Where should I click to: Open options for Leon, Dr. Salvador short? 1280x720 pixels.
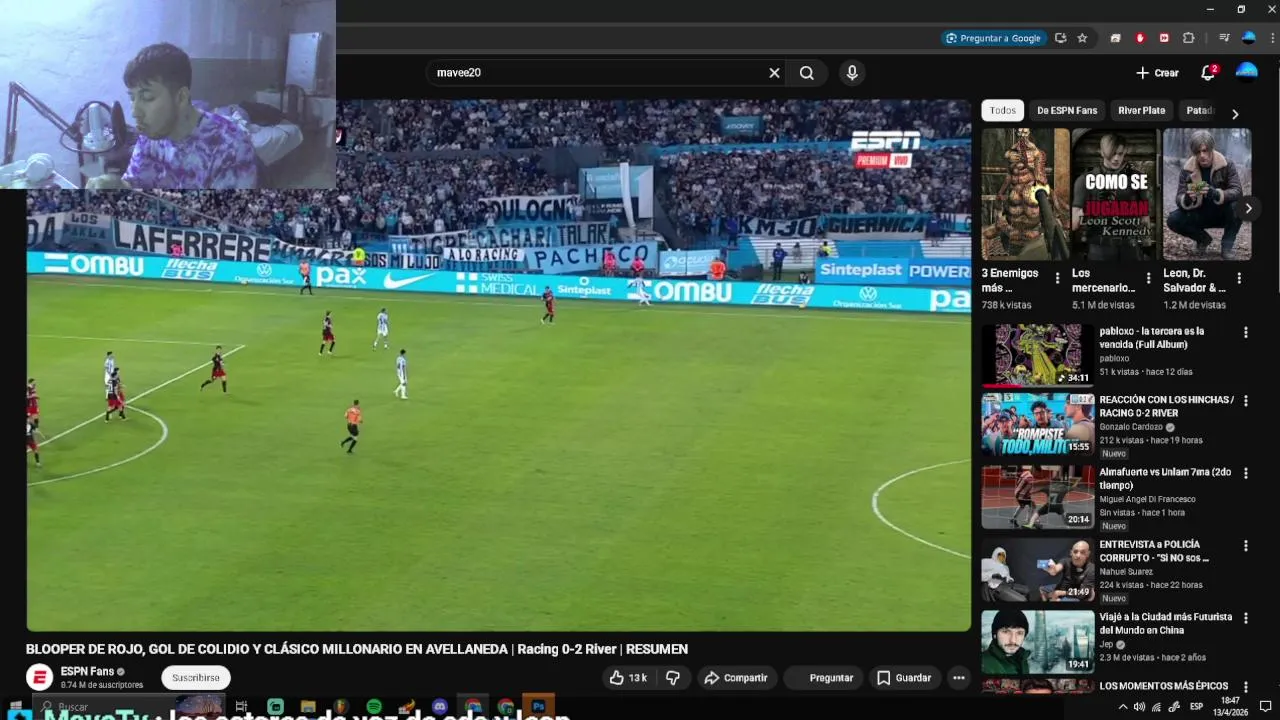[1239, 279]
